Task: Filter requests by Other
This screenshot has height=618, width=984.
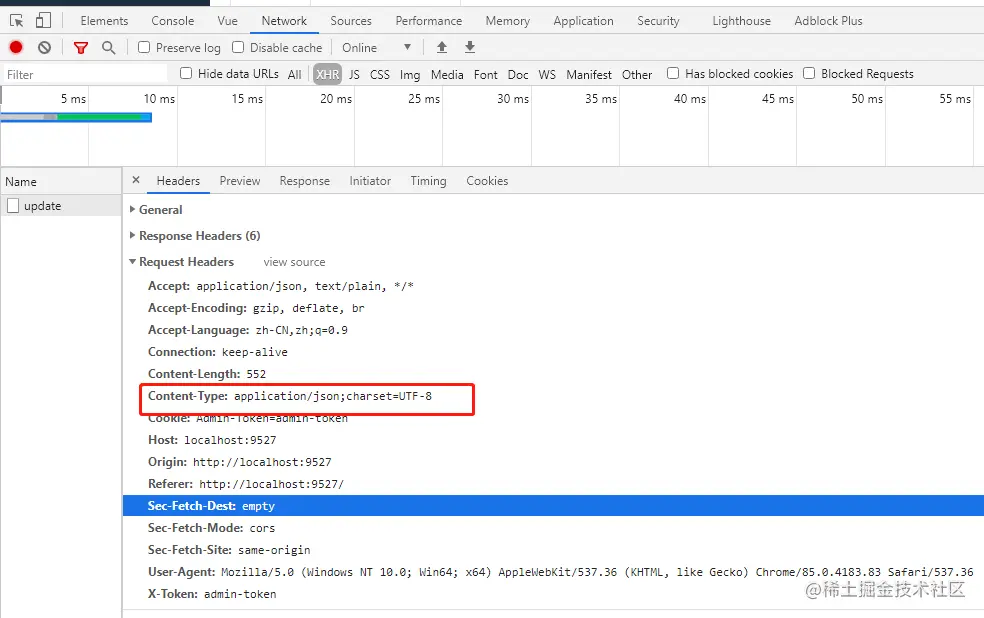Action: click(x=637, y=74)
